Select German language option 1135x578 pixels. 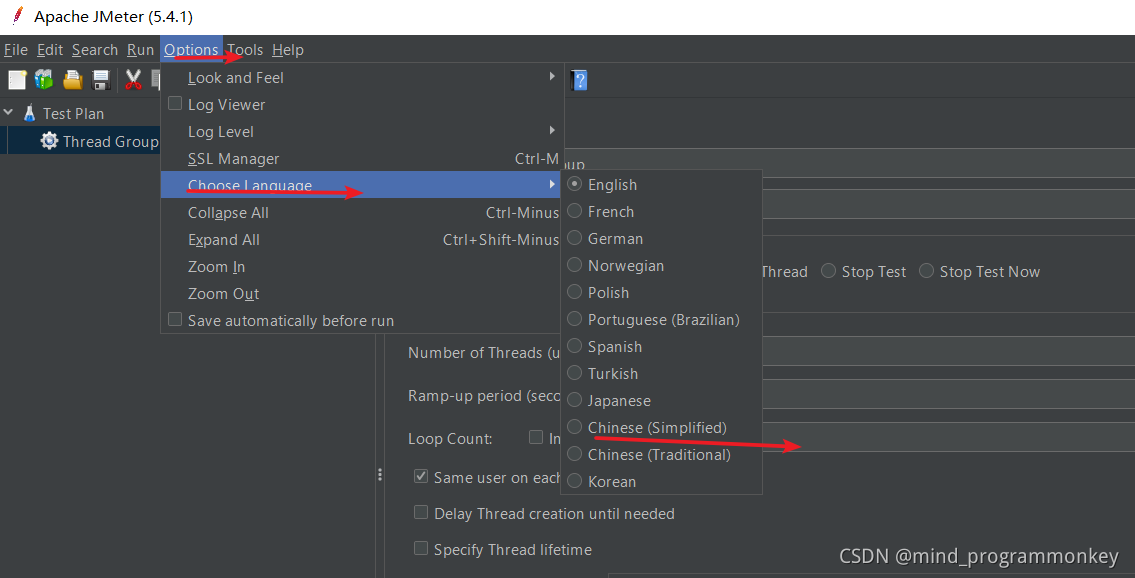(661, 239)
